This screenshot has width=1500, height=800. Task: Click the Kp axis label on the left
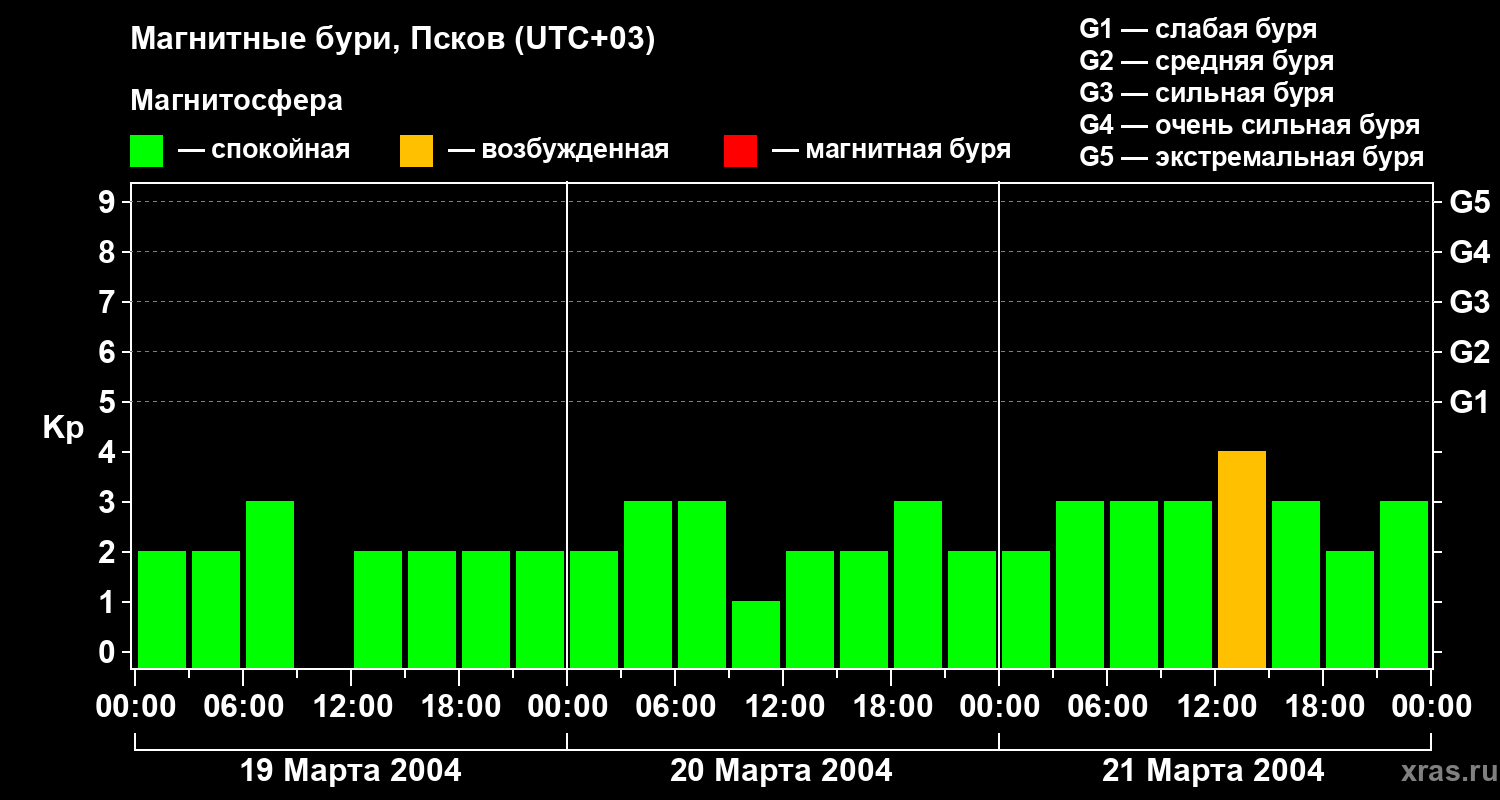point(64,428)
